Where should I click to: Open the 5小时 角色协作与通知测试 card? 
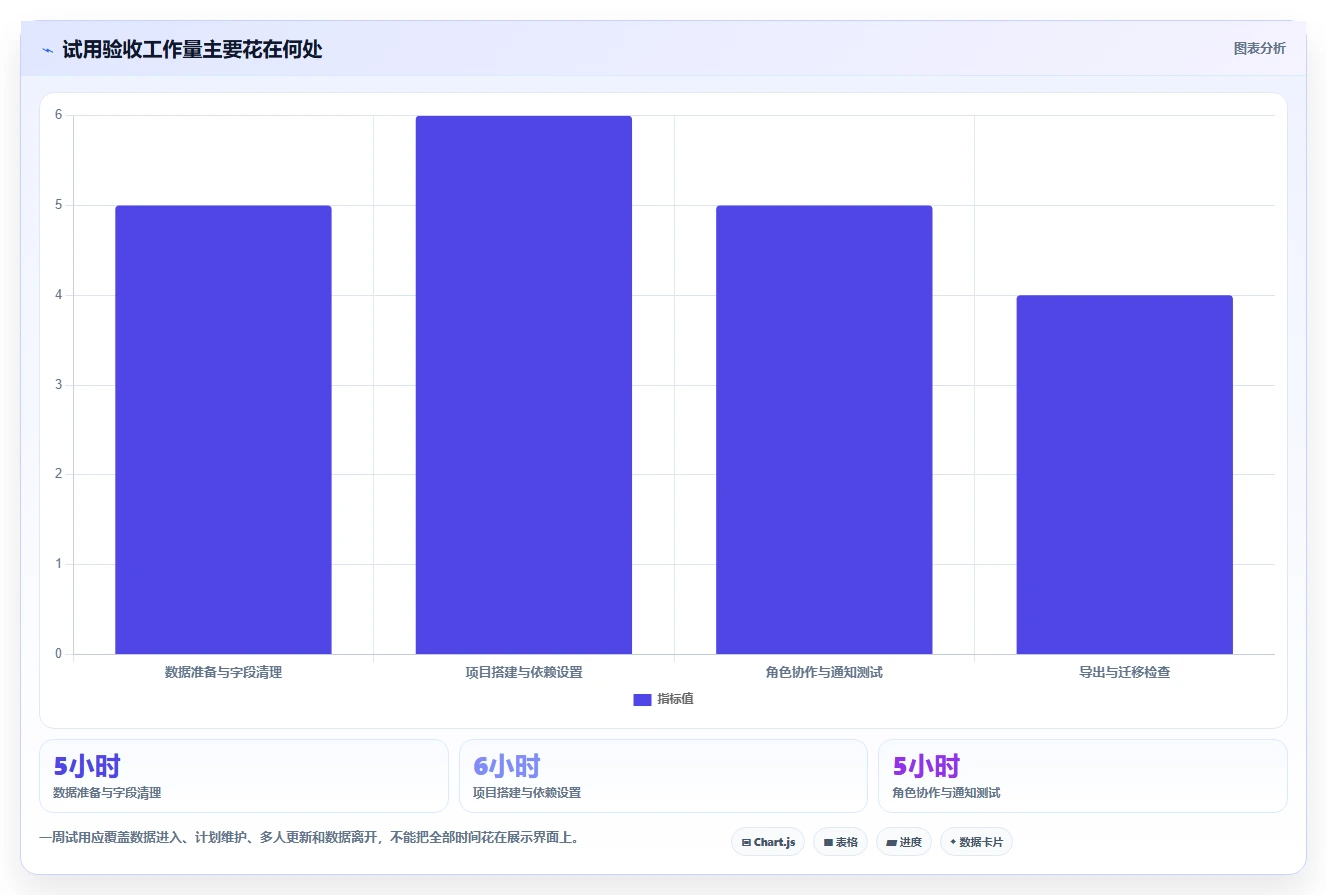coord(1083,776)
